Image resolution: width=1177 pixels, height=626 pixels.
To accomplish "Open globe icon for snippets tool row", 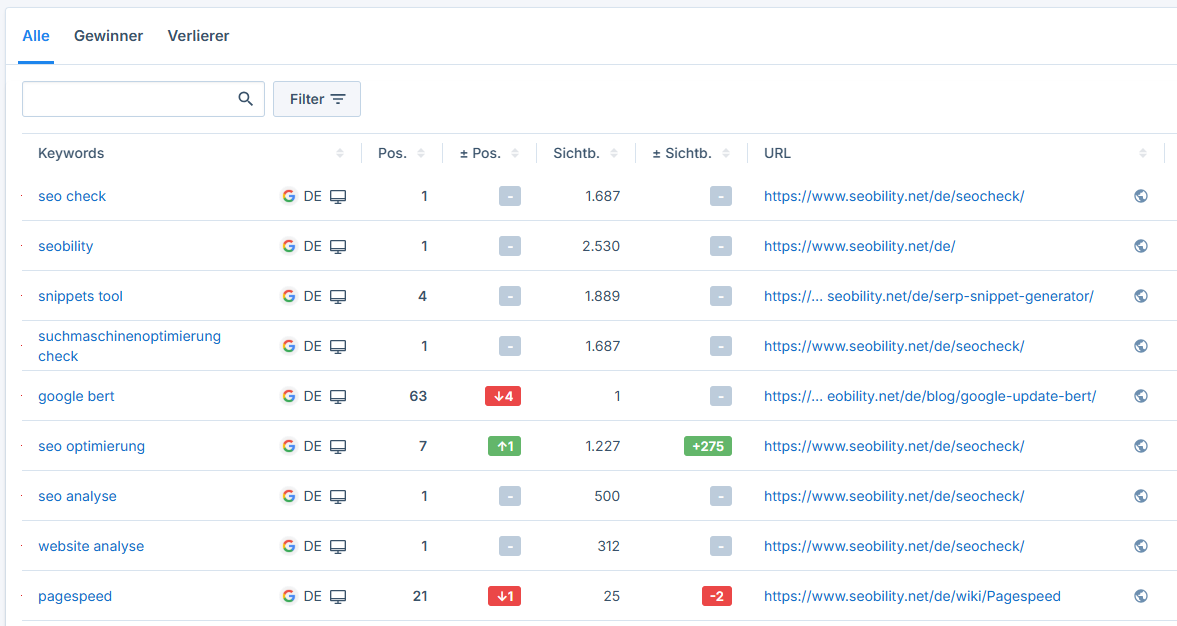I will 1141,296.
